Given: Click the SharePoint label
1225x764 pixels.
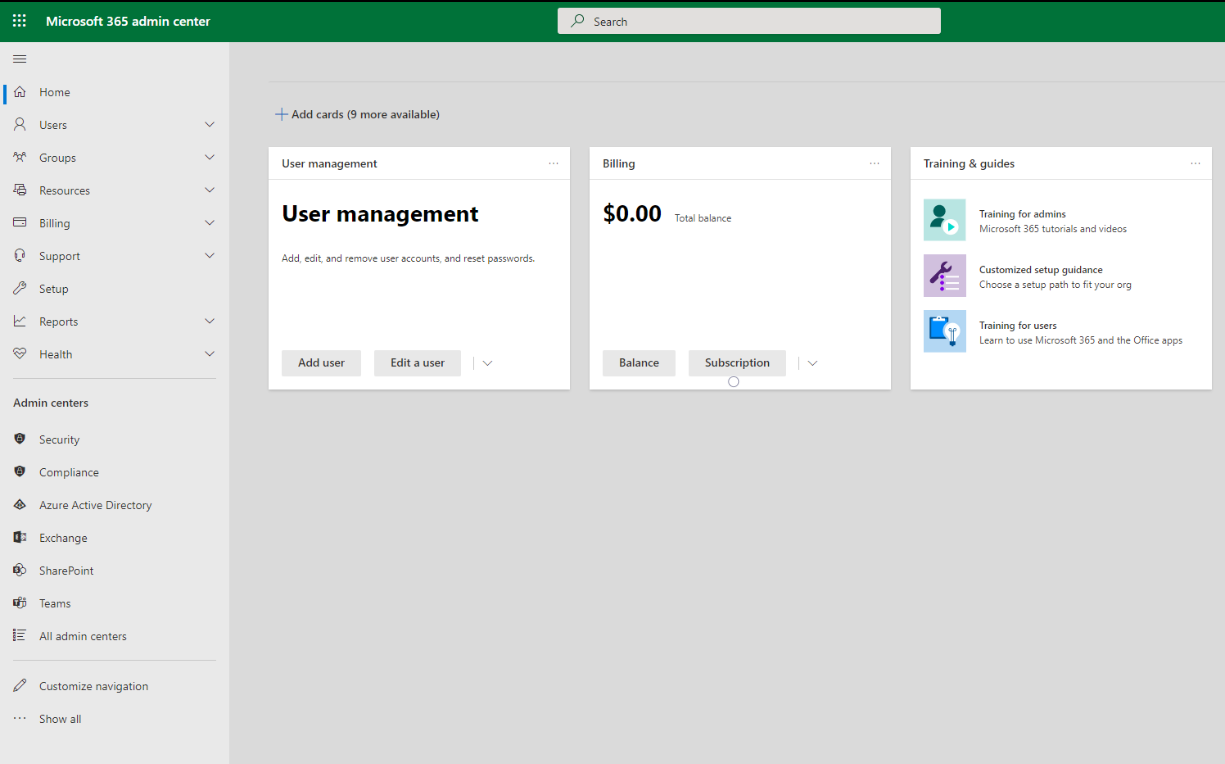Looking at the screenshot, I should [x=66, y=570].
